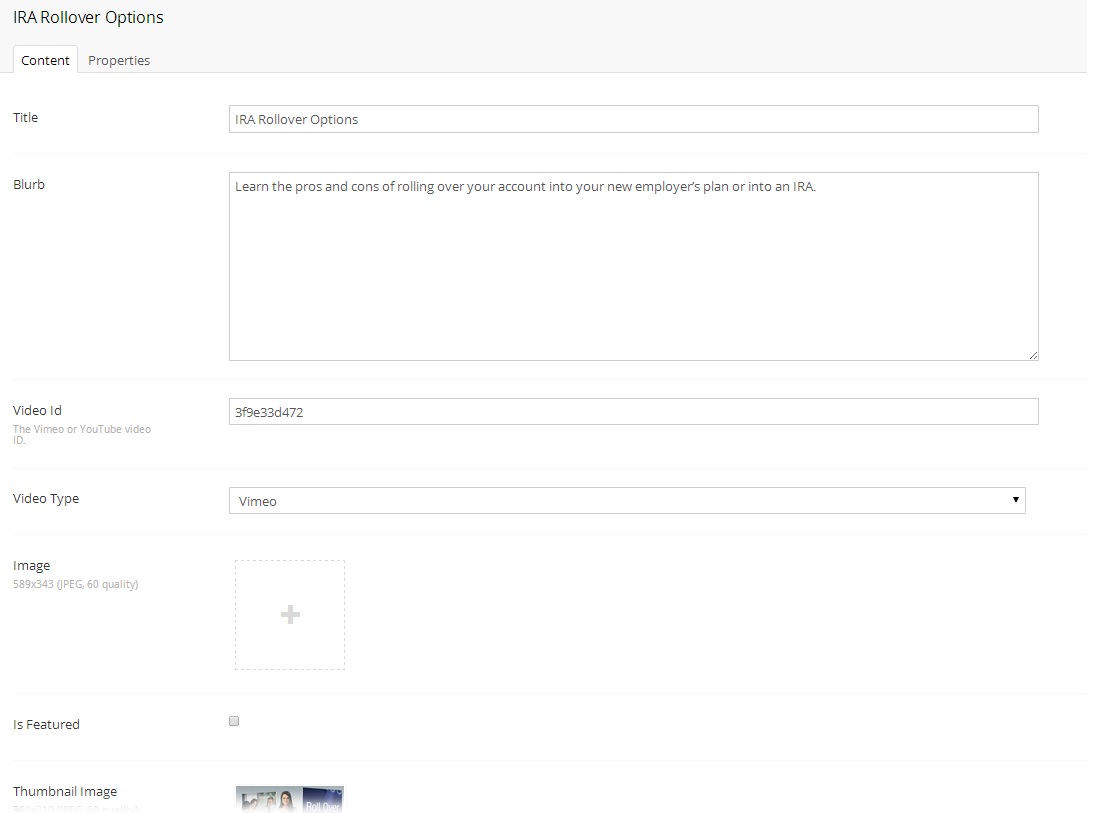Switch to the Properties tab
Viewport: 1100px width, 813px height.
119,60
